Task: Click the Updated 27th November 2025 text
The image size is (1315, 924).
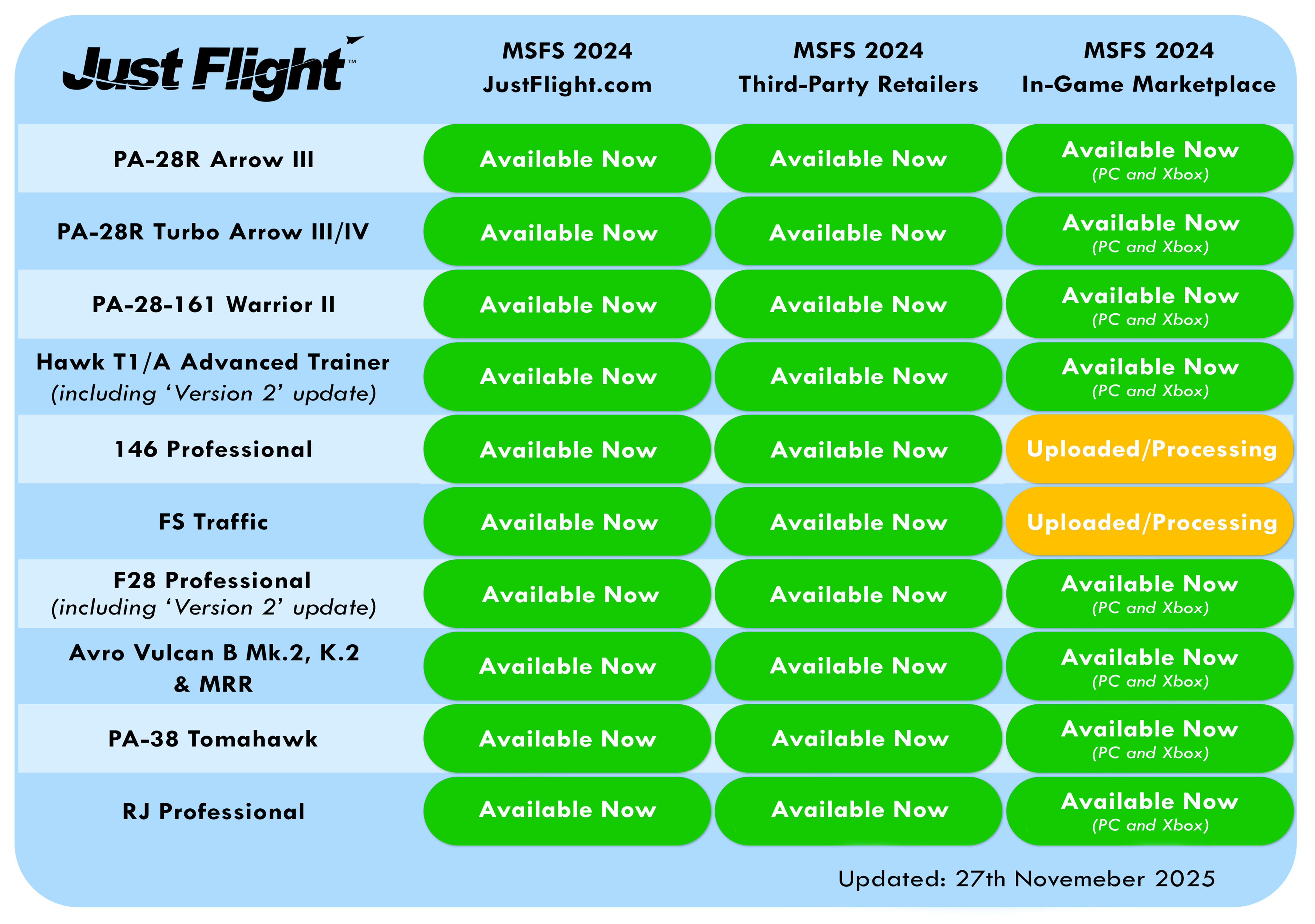Action: (x=1026, y=879)
